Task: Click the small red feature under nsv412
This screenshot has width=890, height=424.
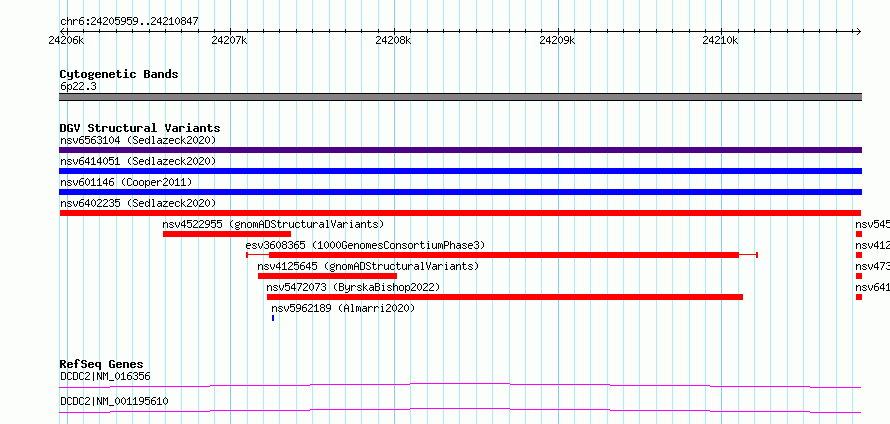Action: 859,255
